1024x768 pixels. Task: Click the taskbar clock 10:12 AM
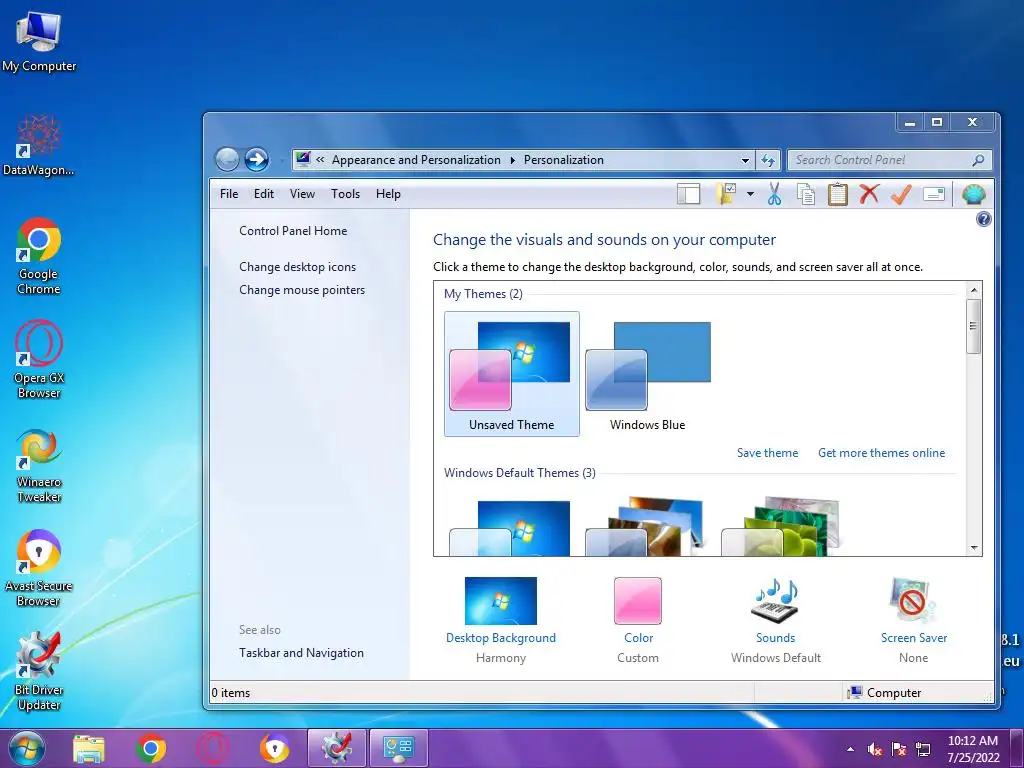pos(973,749)
